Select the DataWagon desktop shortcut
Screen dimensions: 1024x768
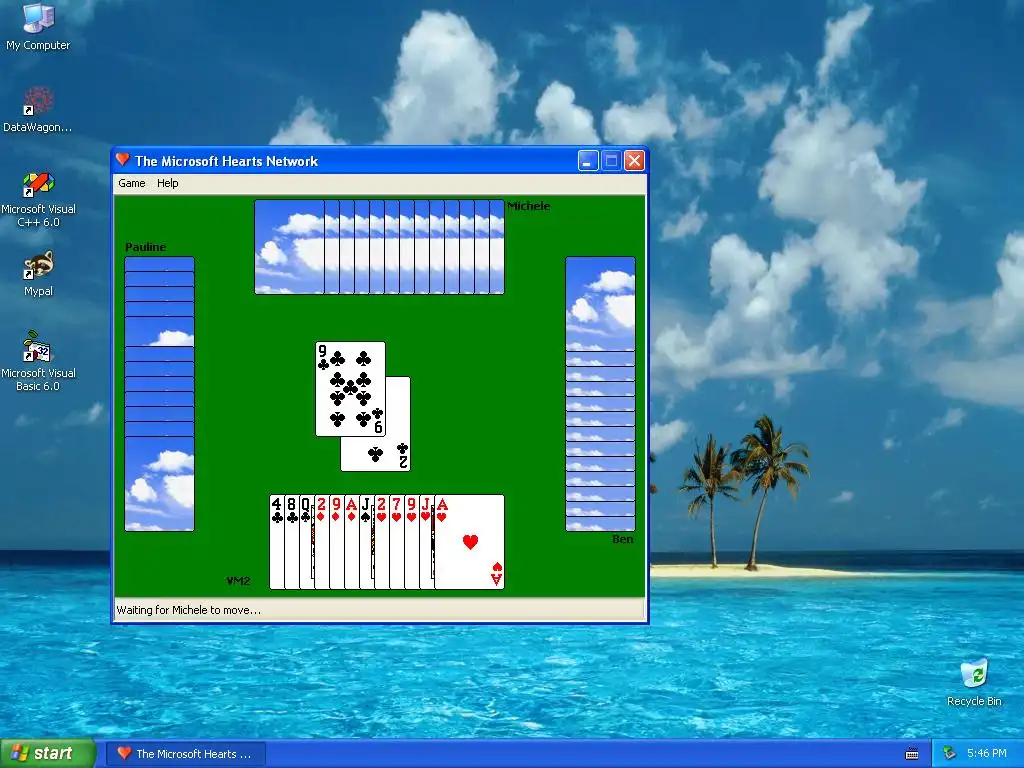pos(38,110)
